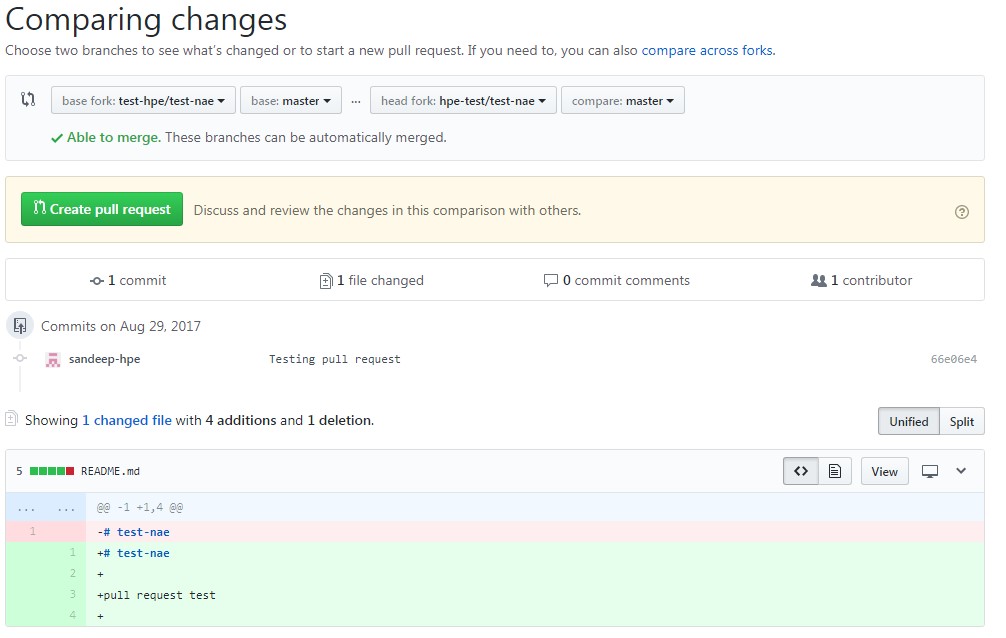Click the commit icon next to 1 commit
Image resolution: width=1006 pixels, height=638 pixels.
96,281
